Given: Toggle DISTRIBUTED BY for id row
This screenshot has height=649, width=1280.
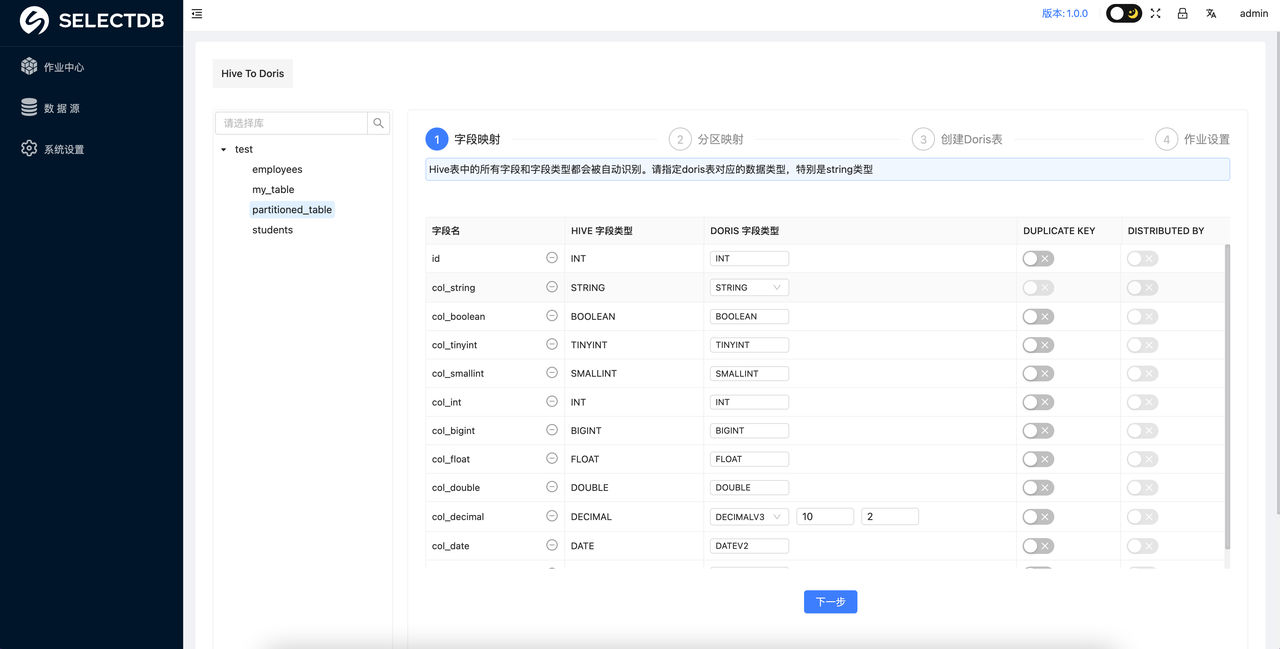Looking at the screenshot, I should [1142, 259].
